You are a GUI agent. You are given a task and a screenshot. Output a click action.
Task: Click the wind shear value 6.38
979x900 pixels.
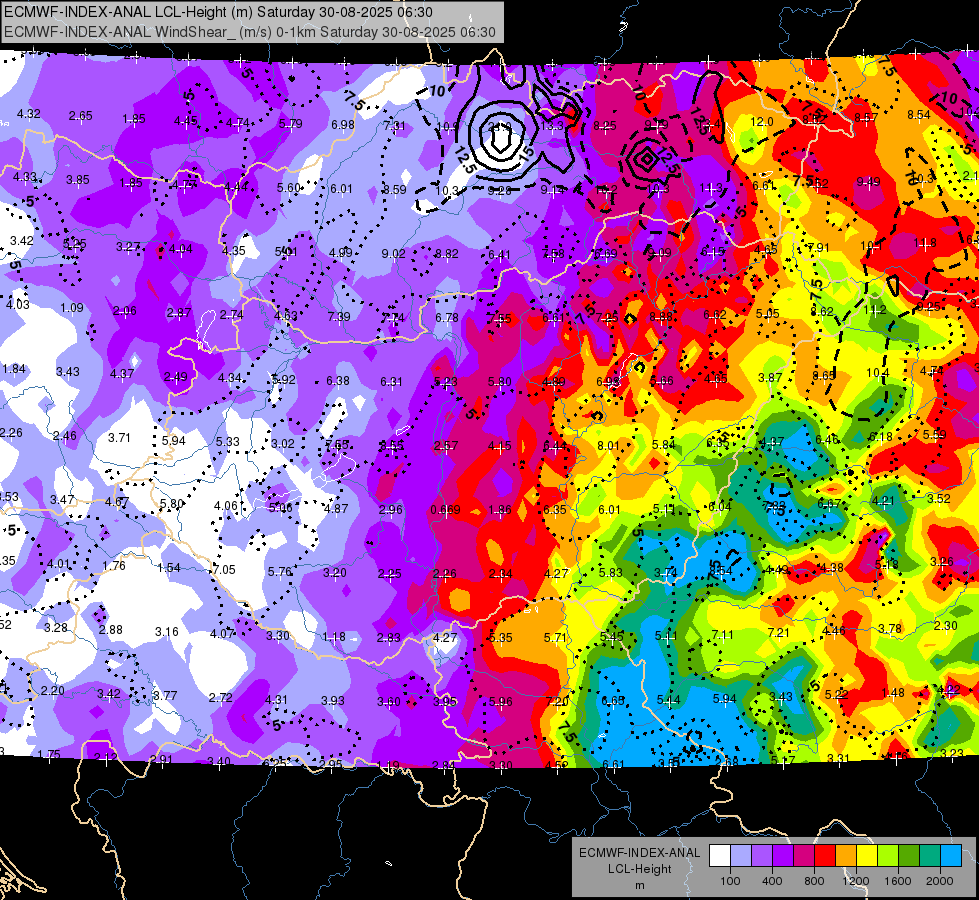[338, 380]
